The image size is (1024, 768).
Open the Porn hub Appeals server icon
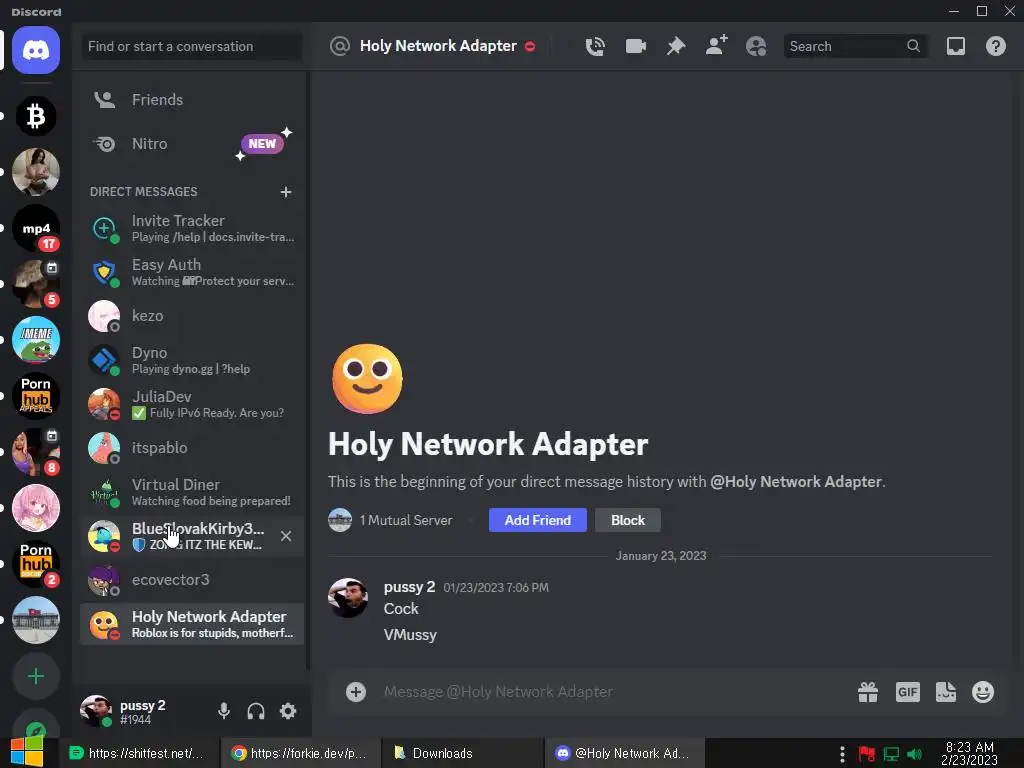pyautogui.click(x=36, y=396)
